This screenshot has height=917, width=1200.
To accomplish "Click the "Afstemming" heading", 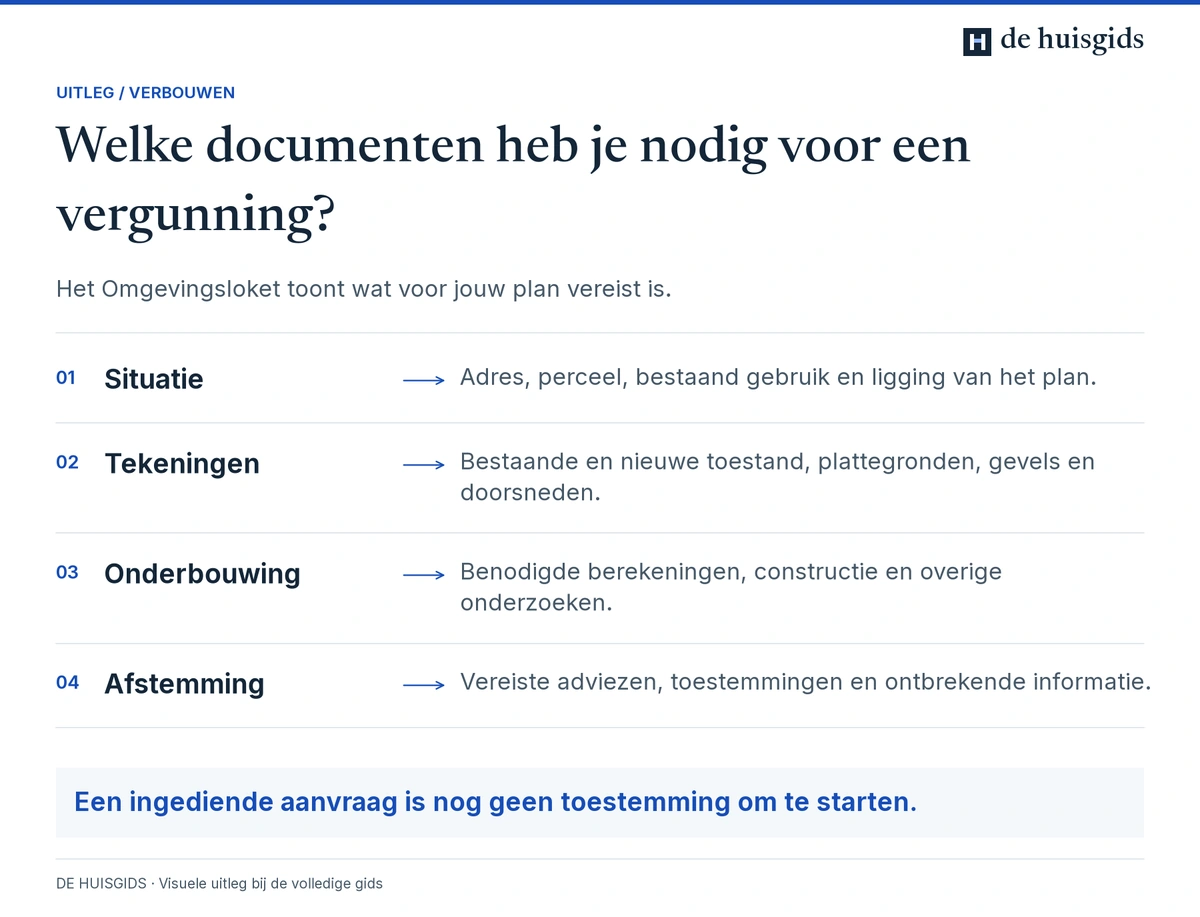I will [x=184, y=684].
